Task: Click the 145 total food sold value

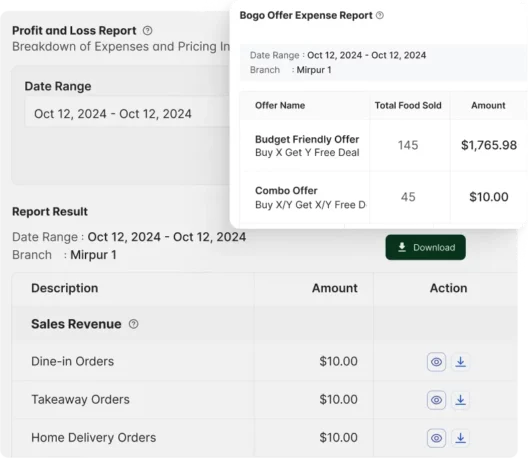Action: pyautogui.click(x=408, y=145)
